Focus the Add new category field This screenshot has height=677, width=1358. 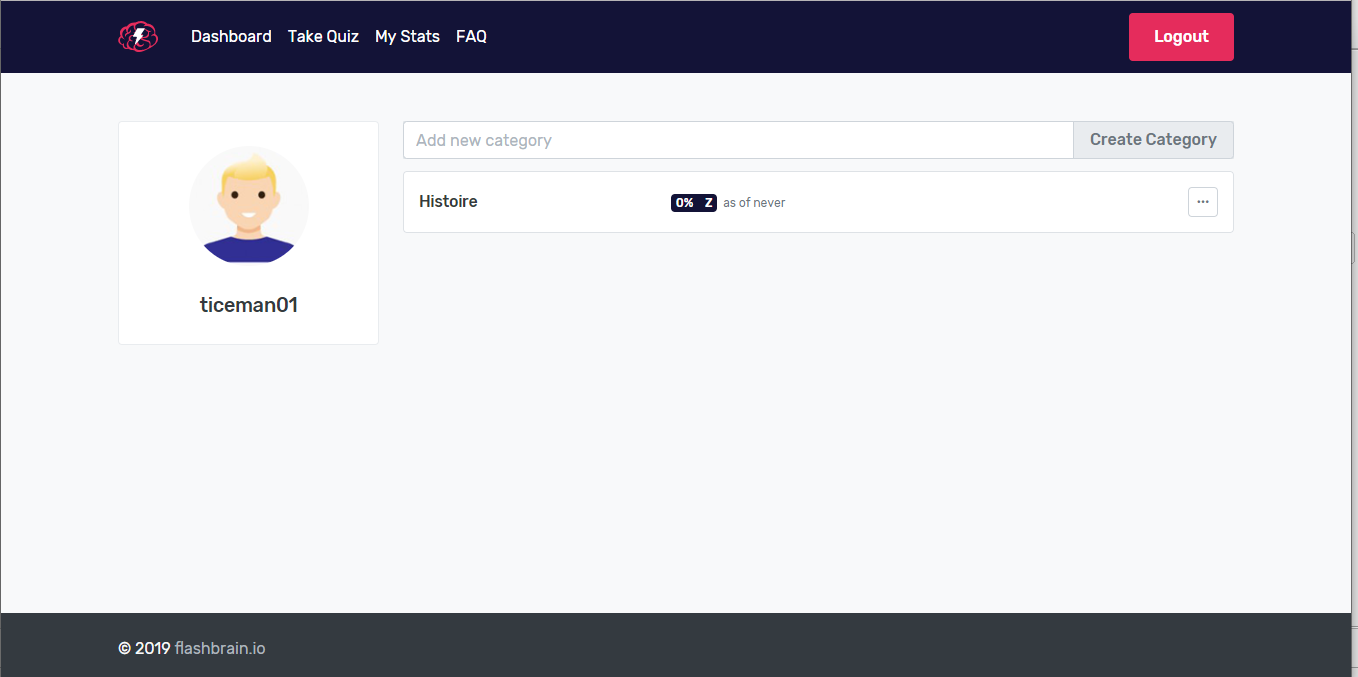tap(738, 140)
